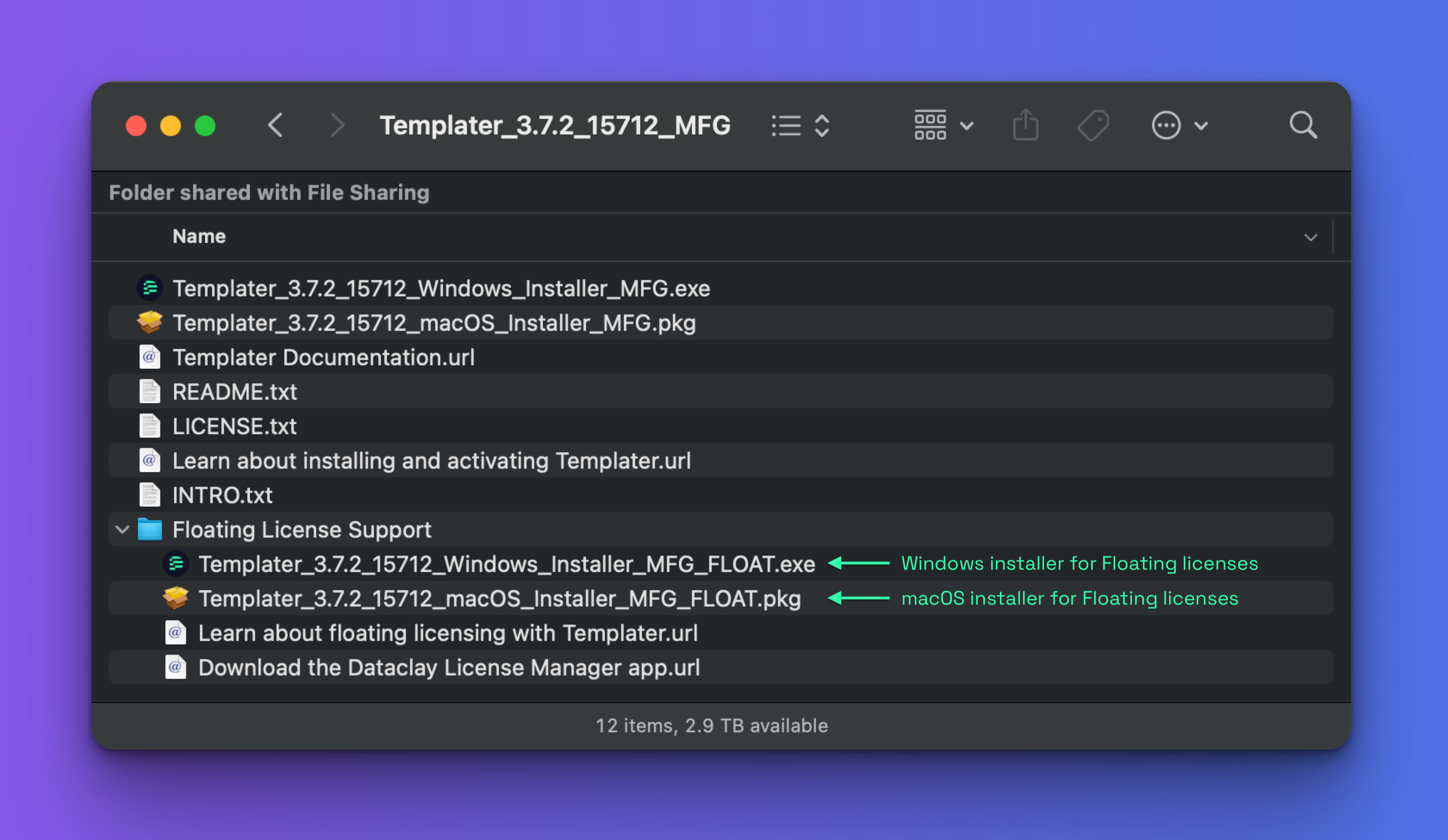Select the README.txt file name
The width and height of the screenshot is (1448, 840).
point(234,392)
